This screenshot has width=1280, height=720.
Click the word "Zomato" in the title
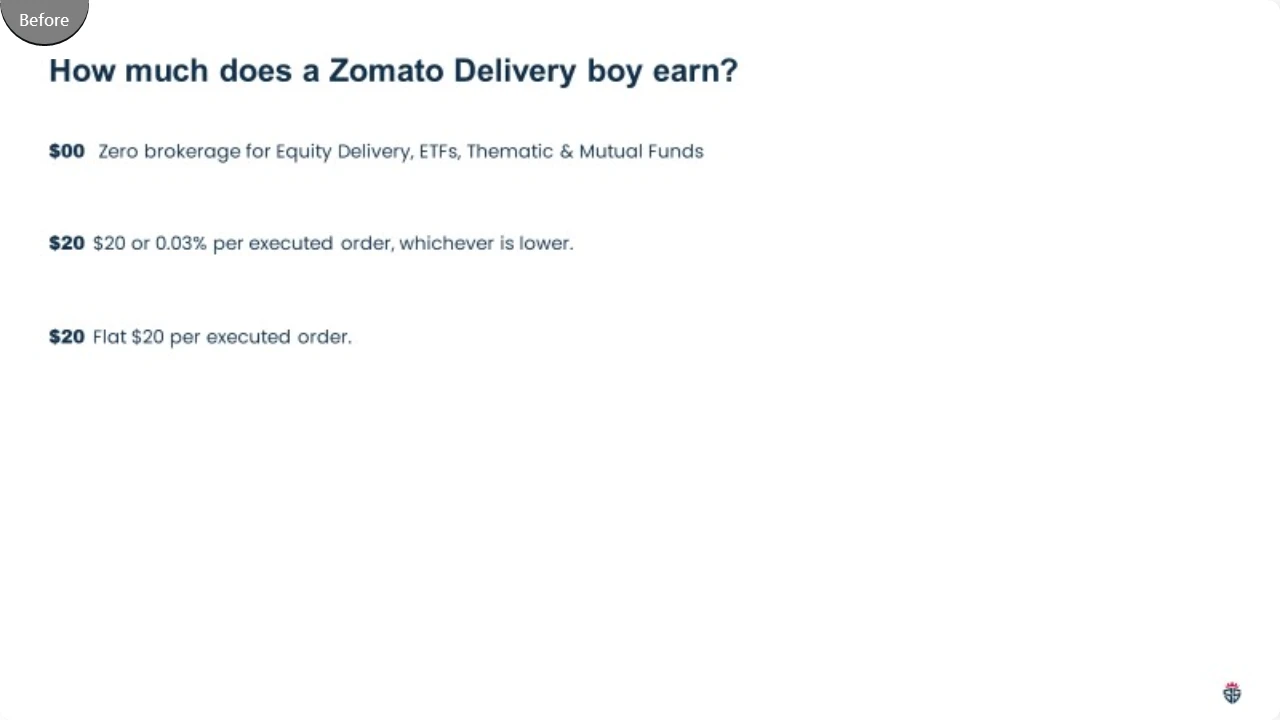pyautogui.click(x=386, y=71)
